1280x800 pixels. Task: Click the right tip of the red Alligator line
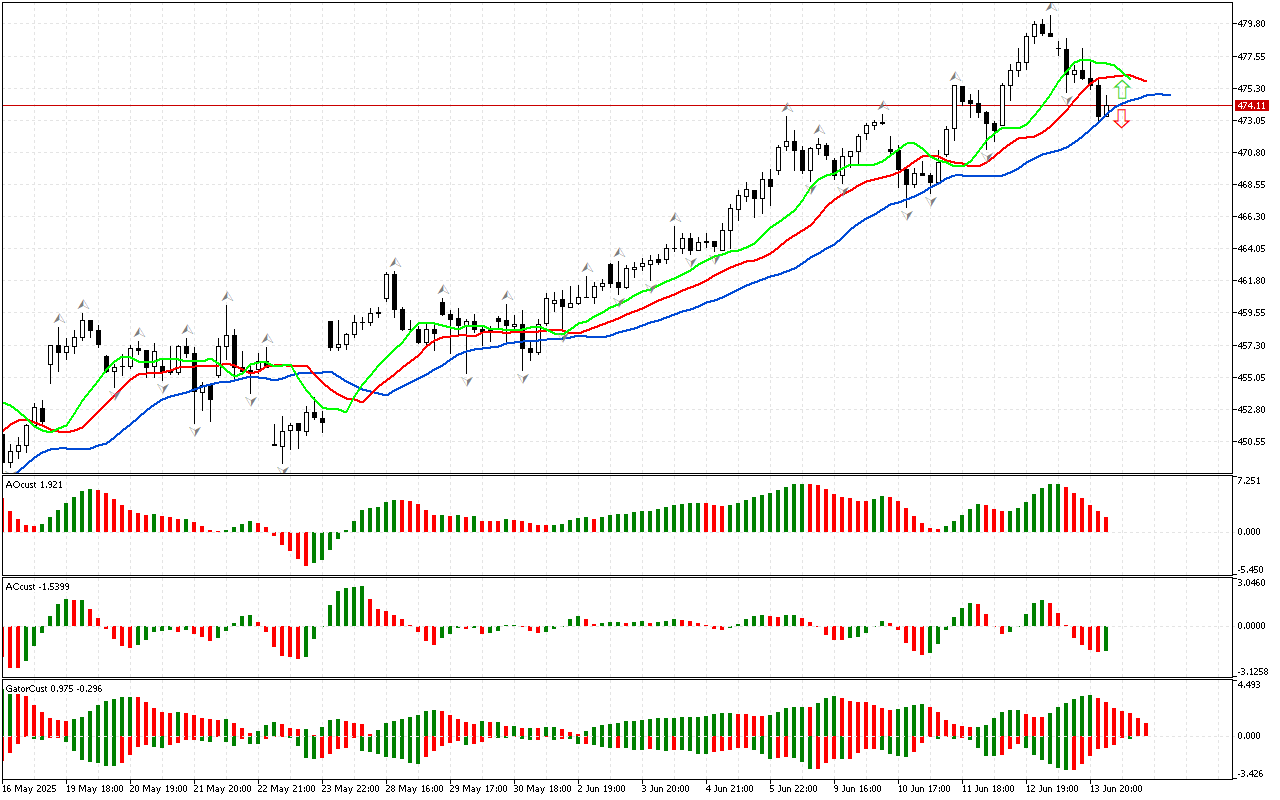(1145, 81)
